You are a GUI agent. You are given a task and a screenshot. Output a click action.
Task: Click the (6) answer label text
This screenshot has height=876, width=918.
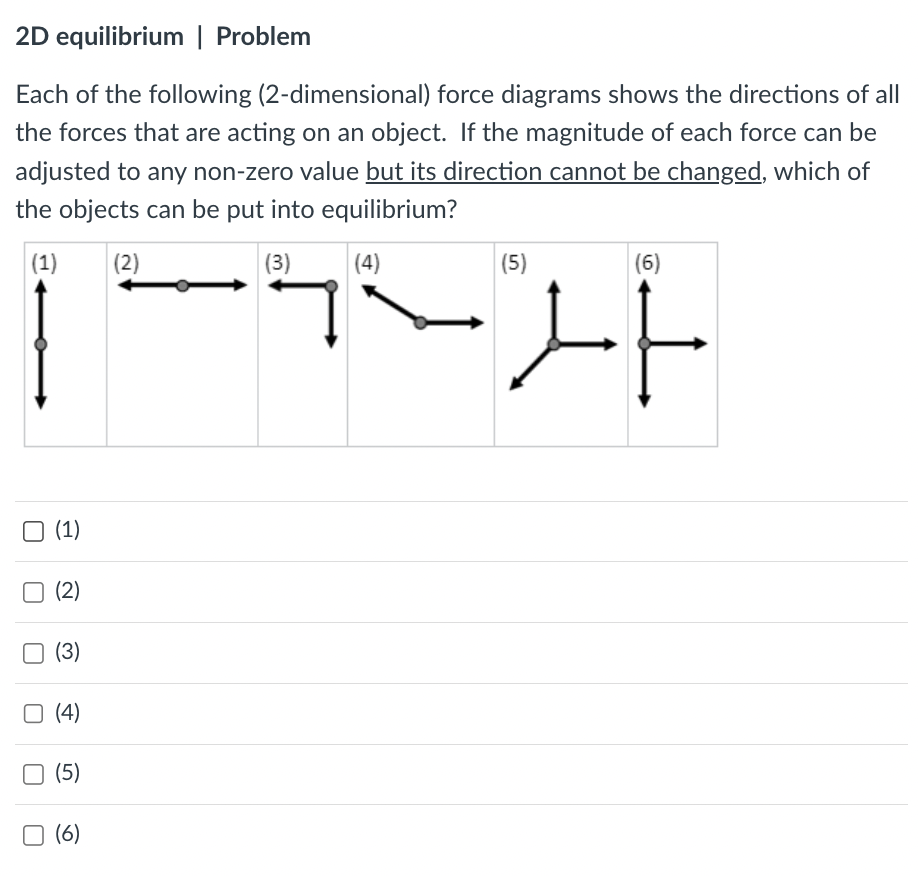(67, 833)
